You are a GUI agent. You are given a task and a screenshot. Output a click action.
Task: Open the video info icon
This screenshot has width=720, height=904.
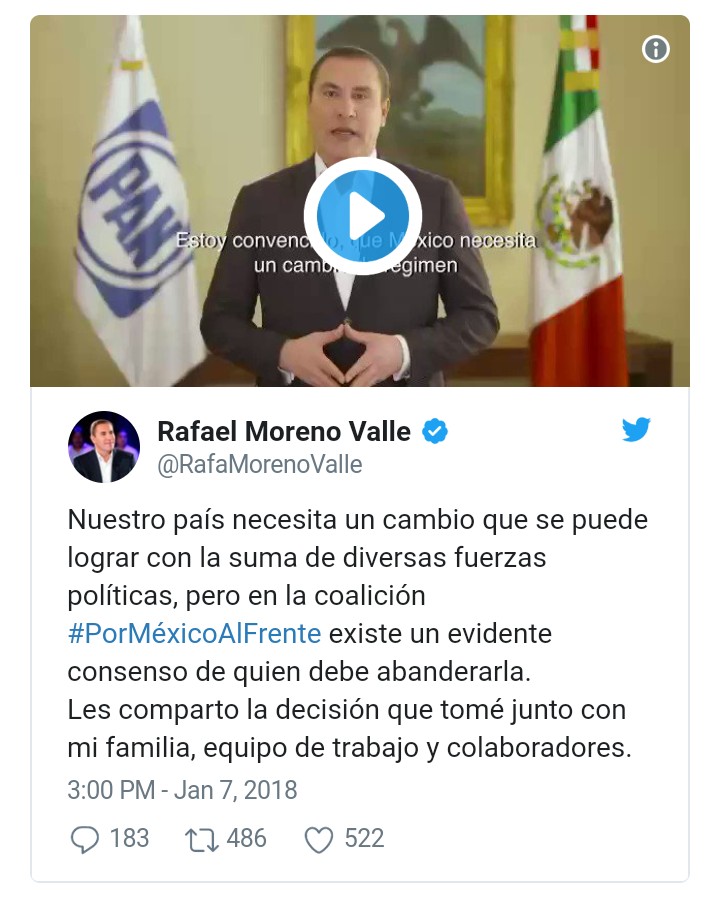655,49
